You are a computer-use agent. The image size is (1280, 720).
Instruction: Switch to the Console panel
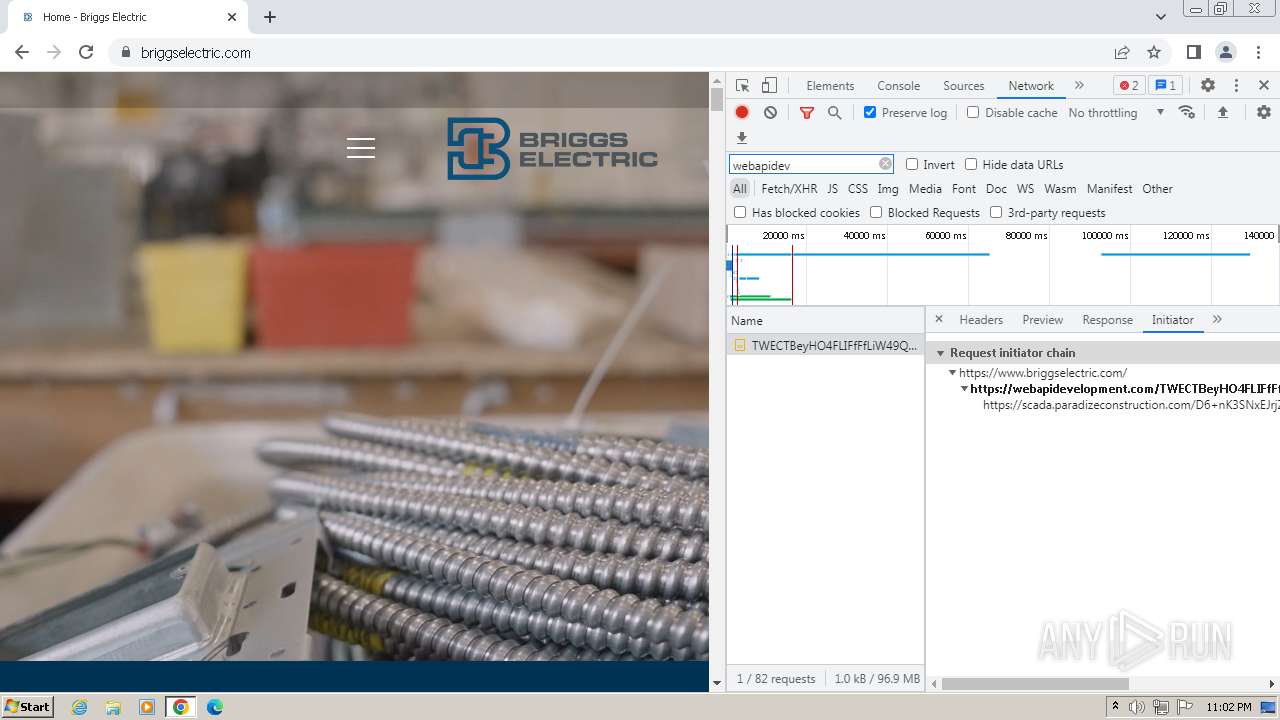898,86
